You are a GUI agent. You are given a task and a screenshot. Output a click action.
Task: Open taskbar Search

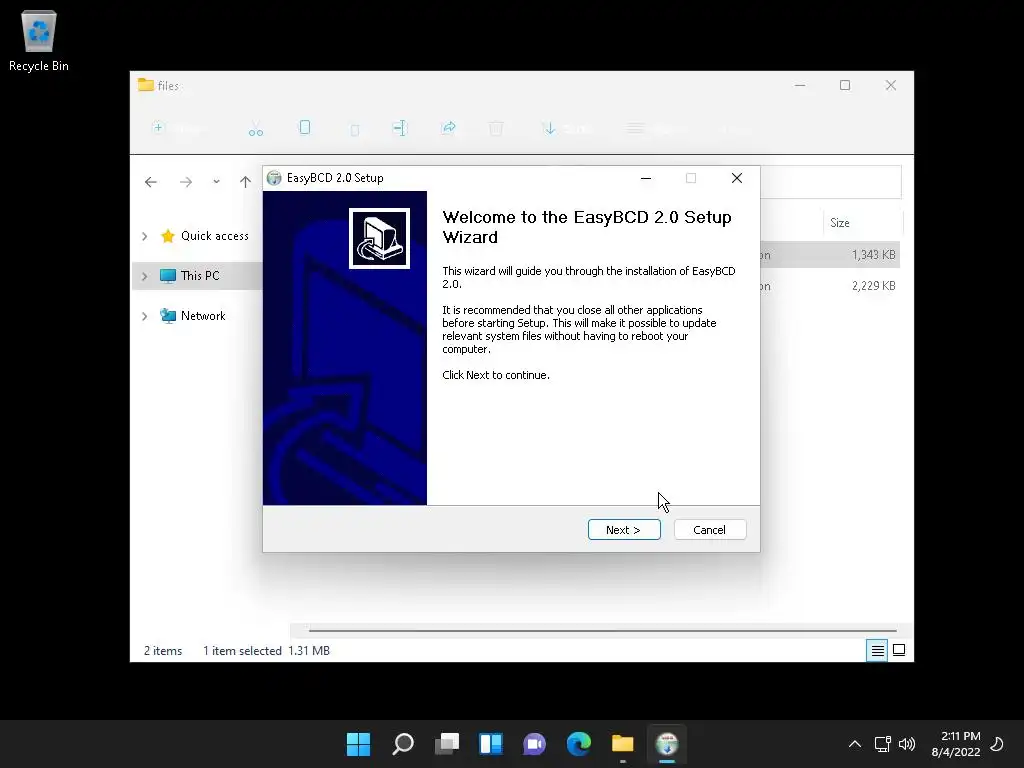click(x=403, y=744)
